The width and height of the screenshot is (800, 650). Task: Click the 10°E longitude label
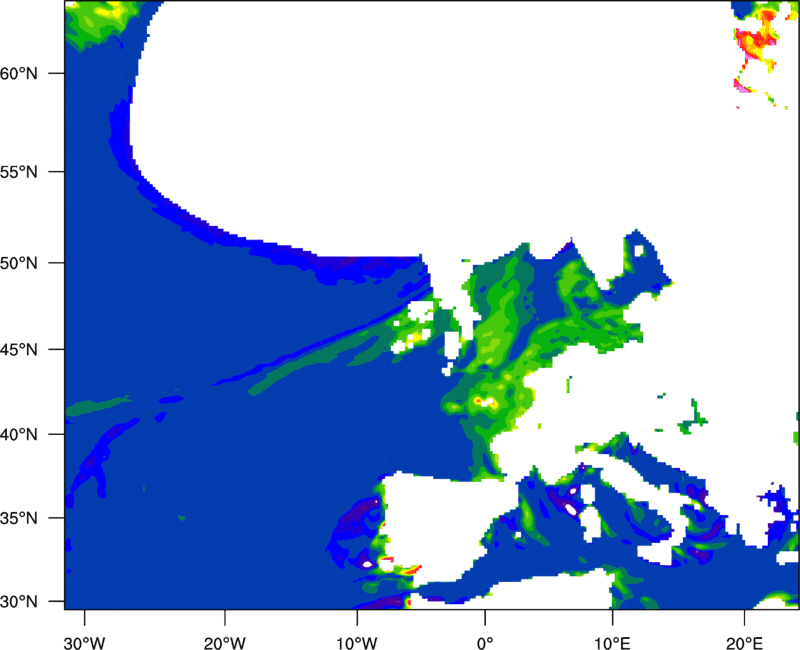(x=612, y=643)
